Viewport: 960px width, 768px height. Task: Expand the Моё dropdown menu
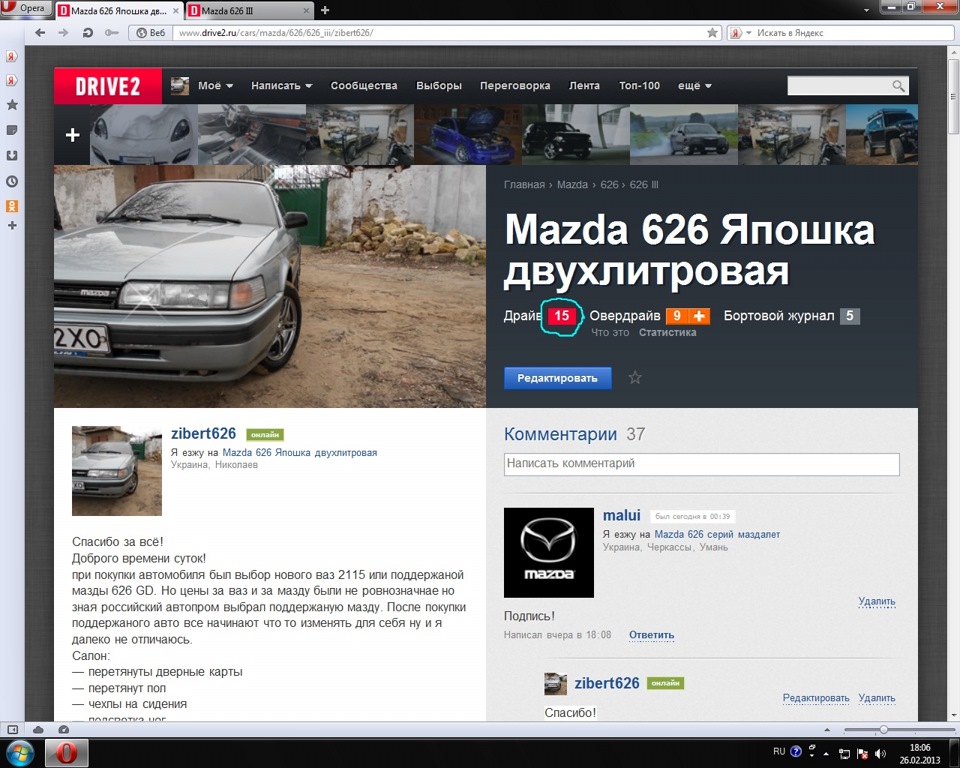[215, 86]
